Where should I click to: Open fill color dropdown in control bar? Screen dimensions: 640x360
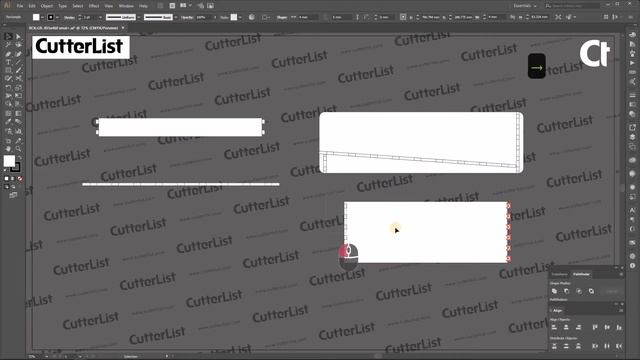(x=42, y=17)
